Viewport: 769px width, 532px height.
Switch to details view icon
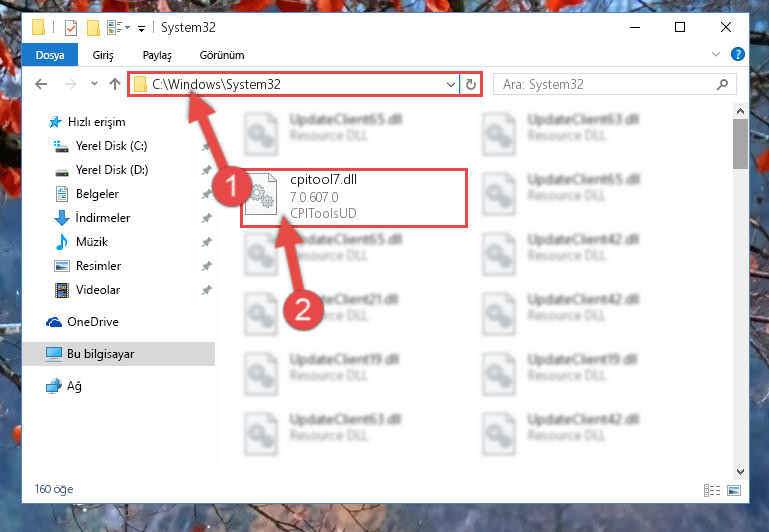[712, 490]
